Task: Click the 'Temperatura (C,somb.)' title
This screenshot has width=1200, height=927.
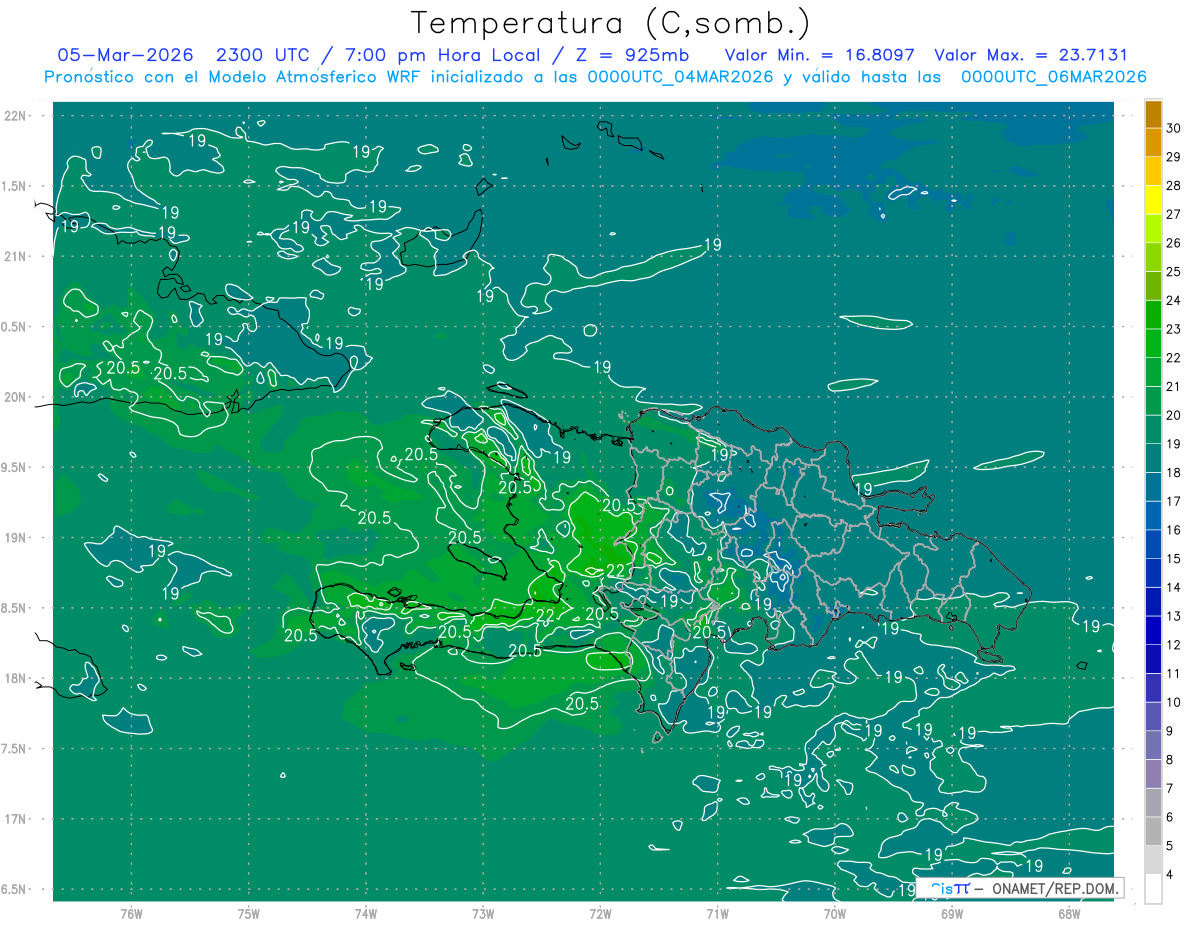Action: [x=611, y=23]
